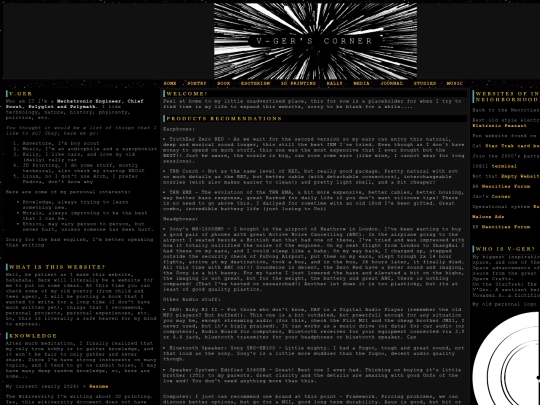The width and height of the screenshot is (540, 405).
Task: Open the 3D PRINTING page
Action: (298, 83)
